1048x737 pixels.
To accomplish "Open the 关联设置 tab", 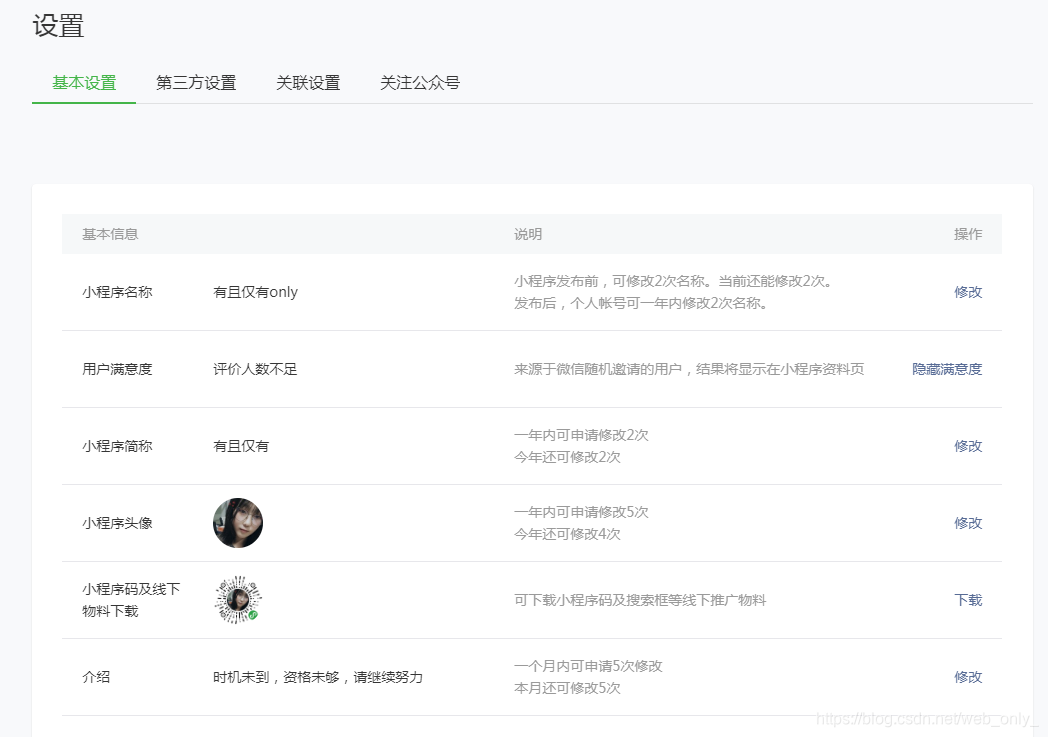I will pos(307,83).
